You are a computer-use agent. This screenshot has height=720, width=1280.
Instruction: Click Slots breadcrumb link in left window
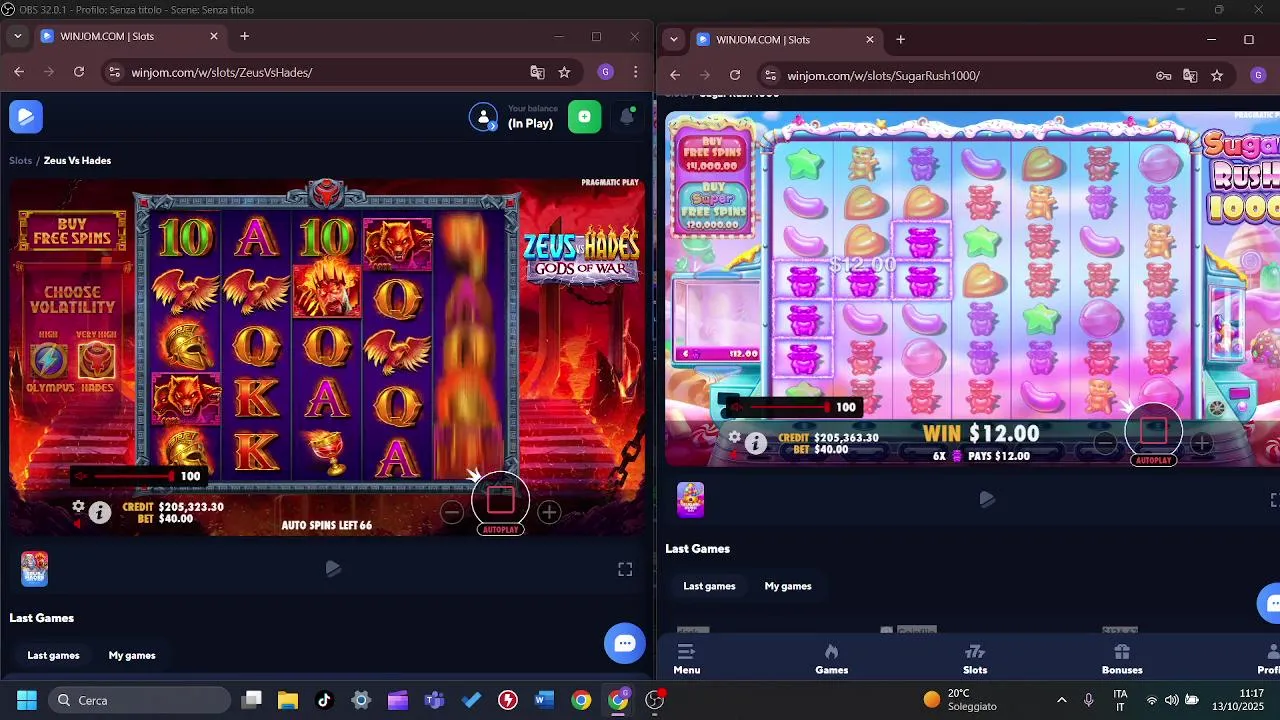20,160
